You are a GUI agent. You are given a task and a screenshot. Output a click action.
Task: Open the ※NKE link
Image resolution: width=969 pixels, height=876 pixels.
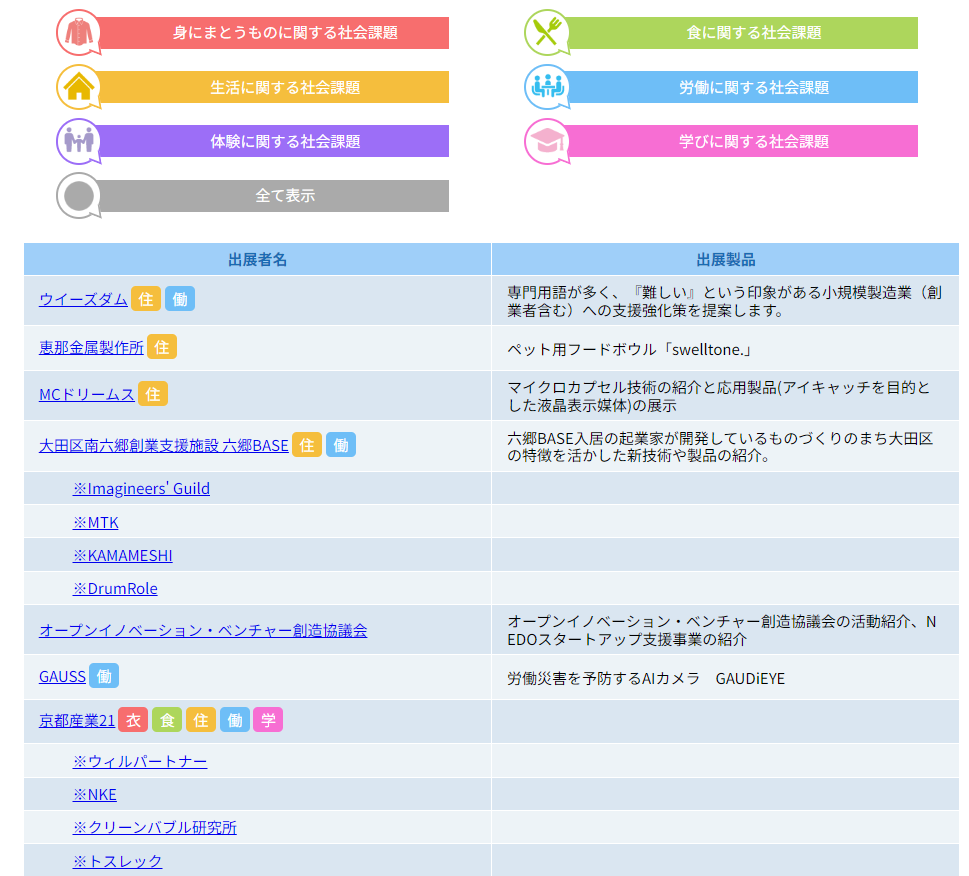click(x=95, y=794)
